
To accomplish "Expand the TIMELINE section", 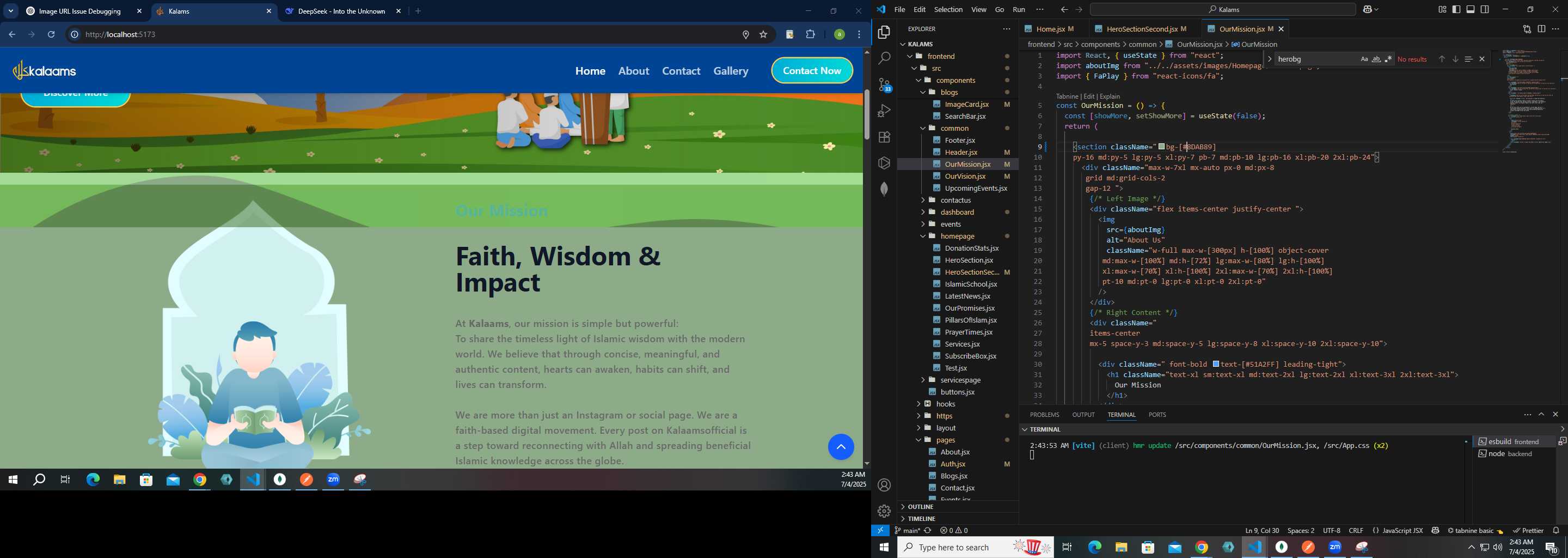I will coord(921,518).
